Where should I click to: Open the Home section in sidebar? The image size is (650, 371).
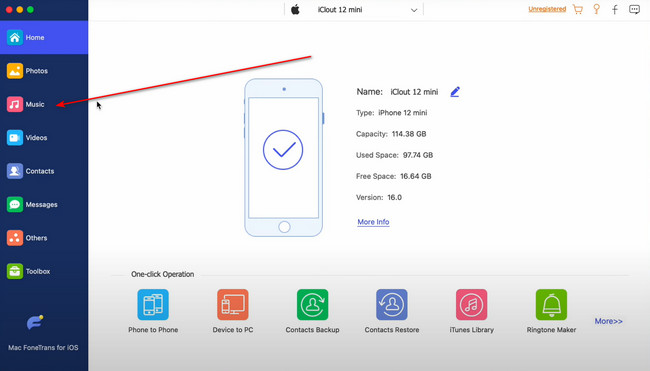click(x=44, y=37)
